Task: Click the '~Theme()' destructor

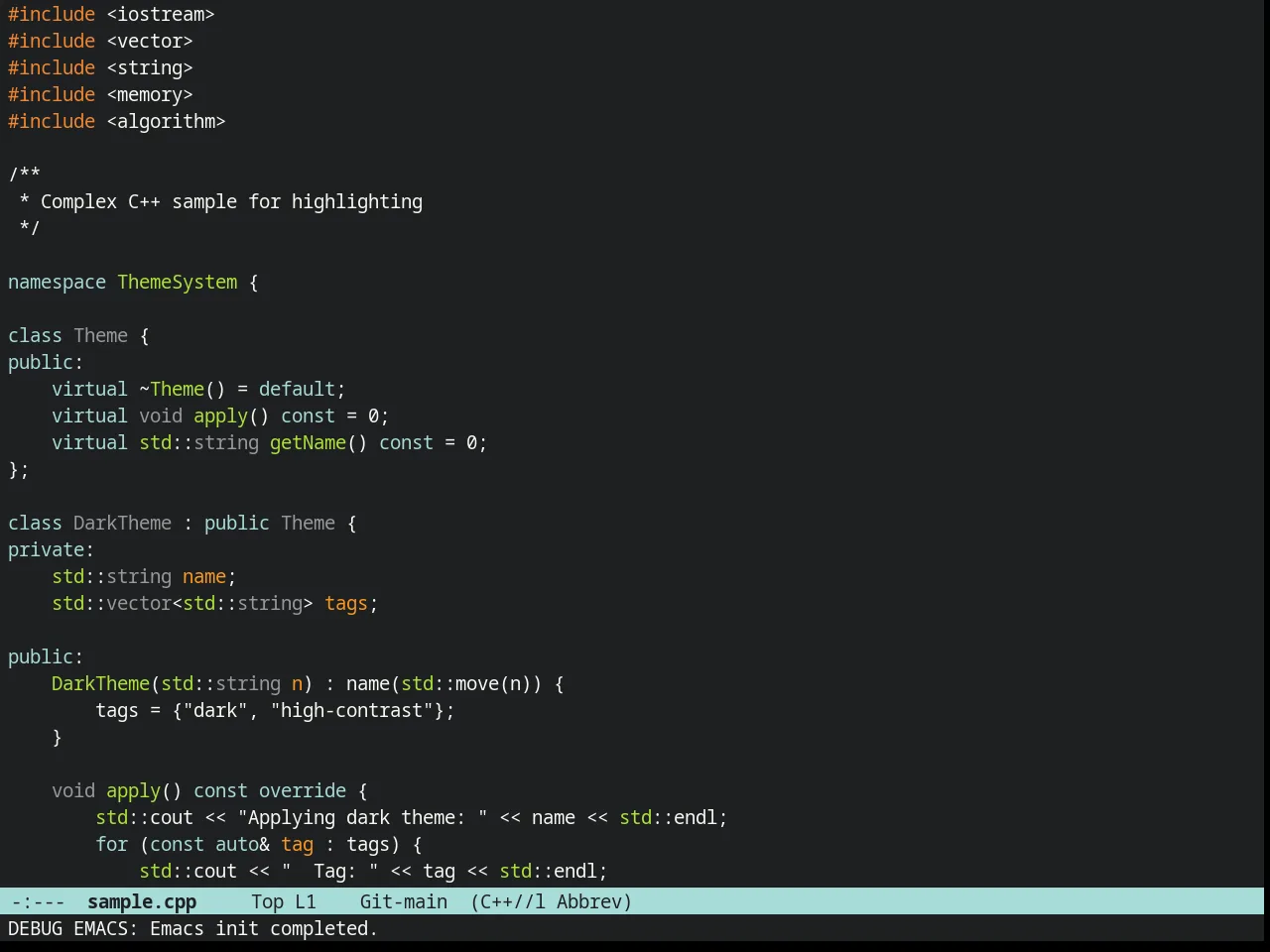Action: point(183,389)
